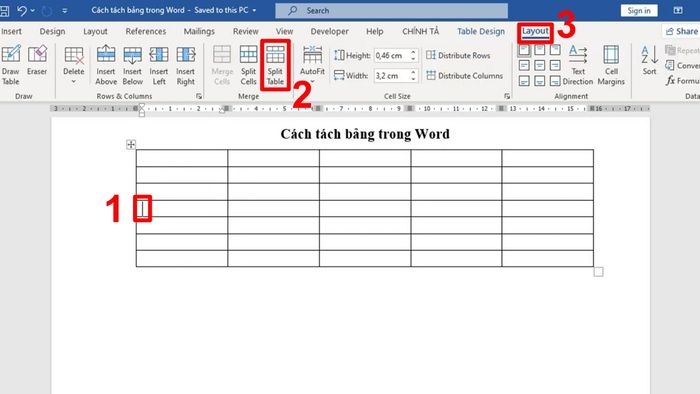
Task: Select Align Bottom Right alignment
Action: (x=555, y=81)
